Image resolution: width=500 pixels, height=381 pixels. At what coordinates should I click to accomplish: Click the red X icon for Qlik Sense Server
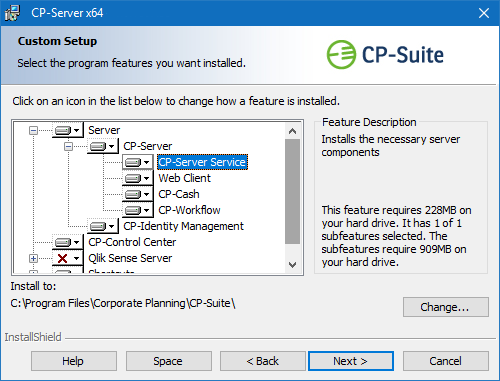tap(68, 258)
